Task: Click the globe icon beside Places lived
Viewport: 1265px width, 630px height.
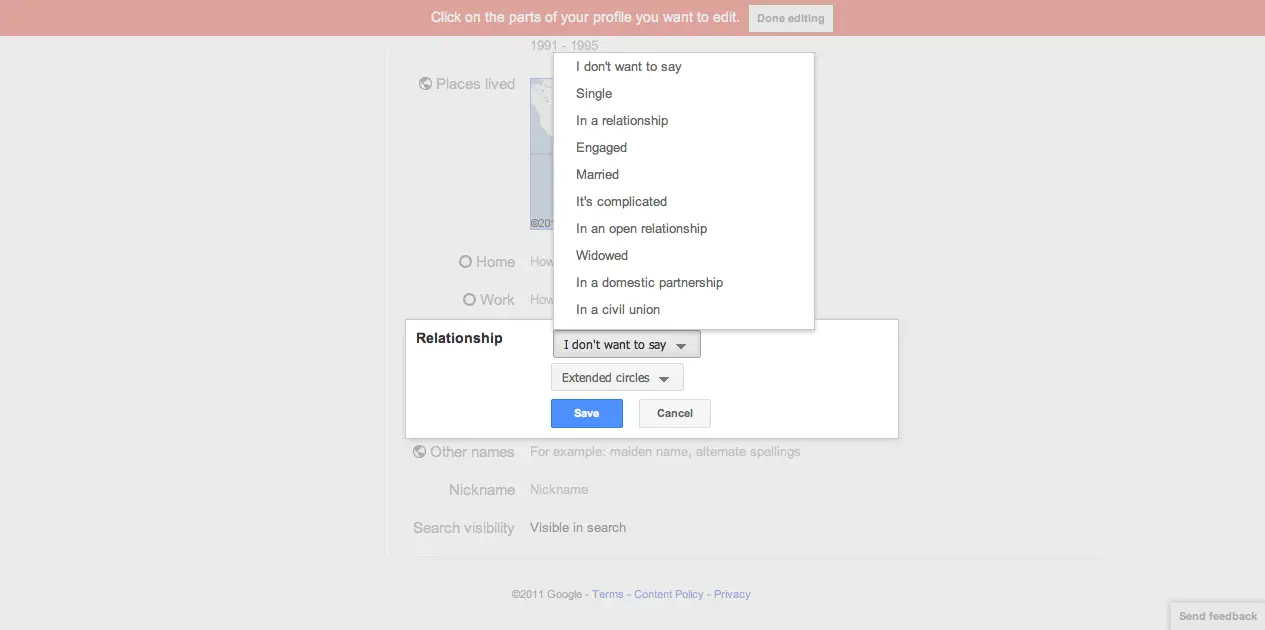Action: [x=425, y=84]
